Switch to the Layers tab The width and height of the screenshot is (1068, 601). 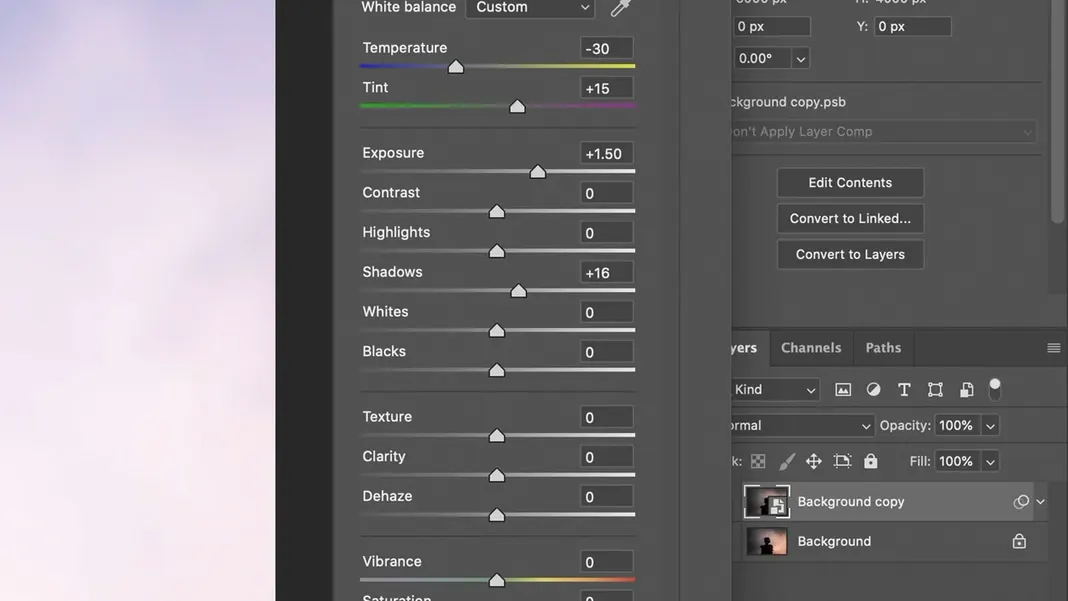(749, 348)
